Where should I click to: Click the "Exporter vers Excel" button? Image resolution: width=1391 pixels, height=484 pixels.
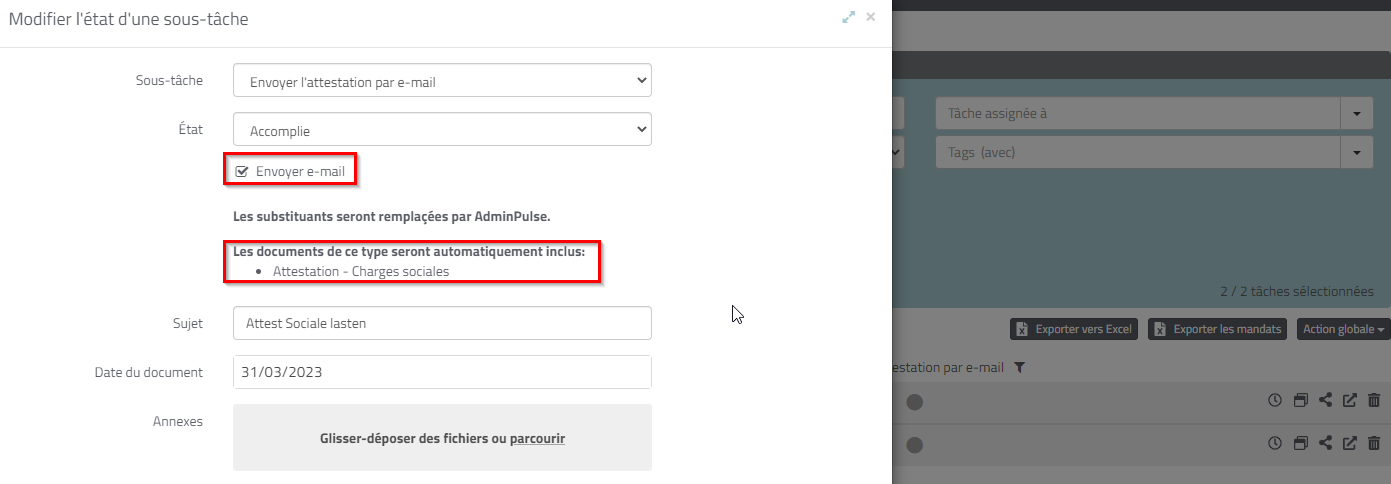pyautogui.click(x=1074, y=329)
